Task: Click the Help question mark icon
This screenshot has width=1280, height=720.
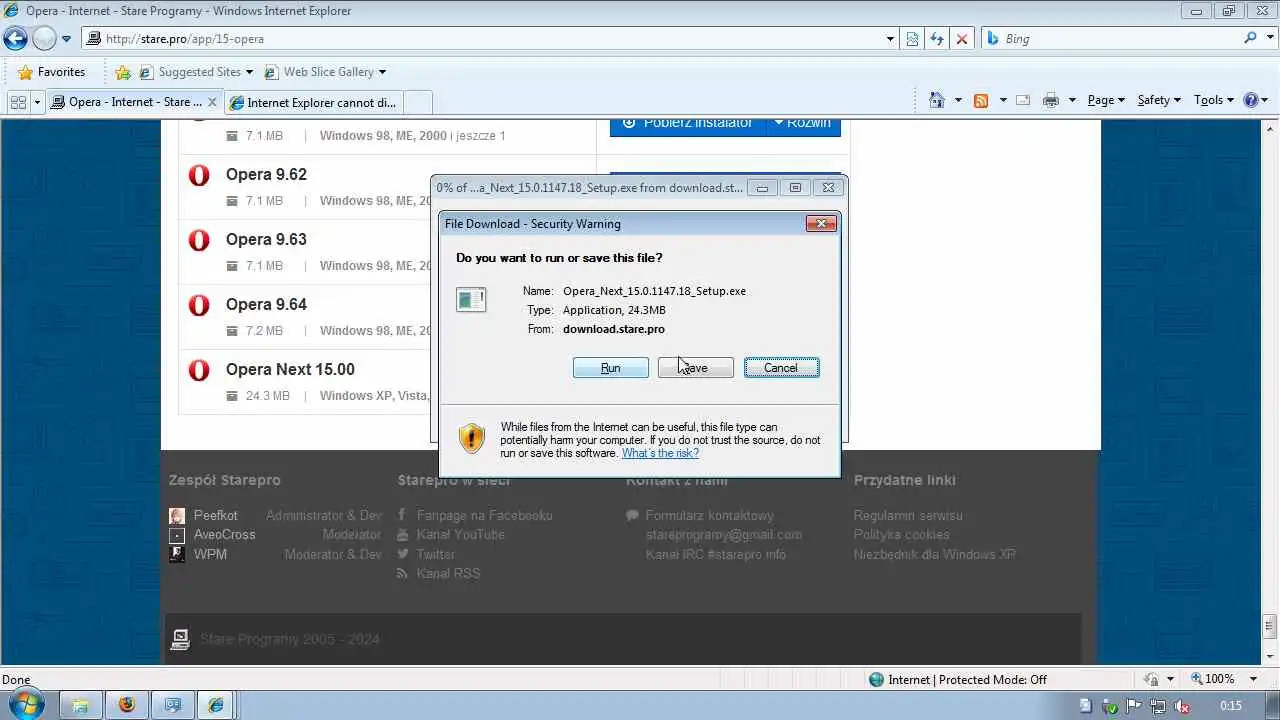Action: coord(1250,100)
